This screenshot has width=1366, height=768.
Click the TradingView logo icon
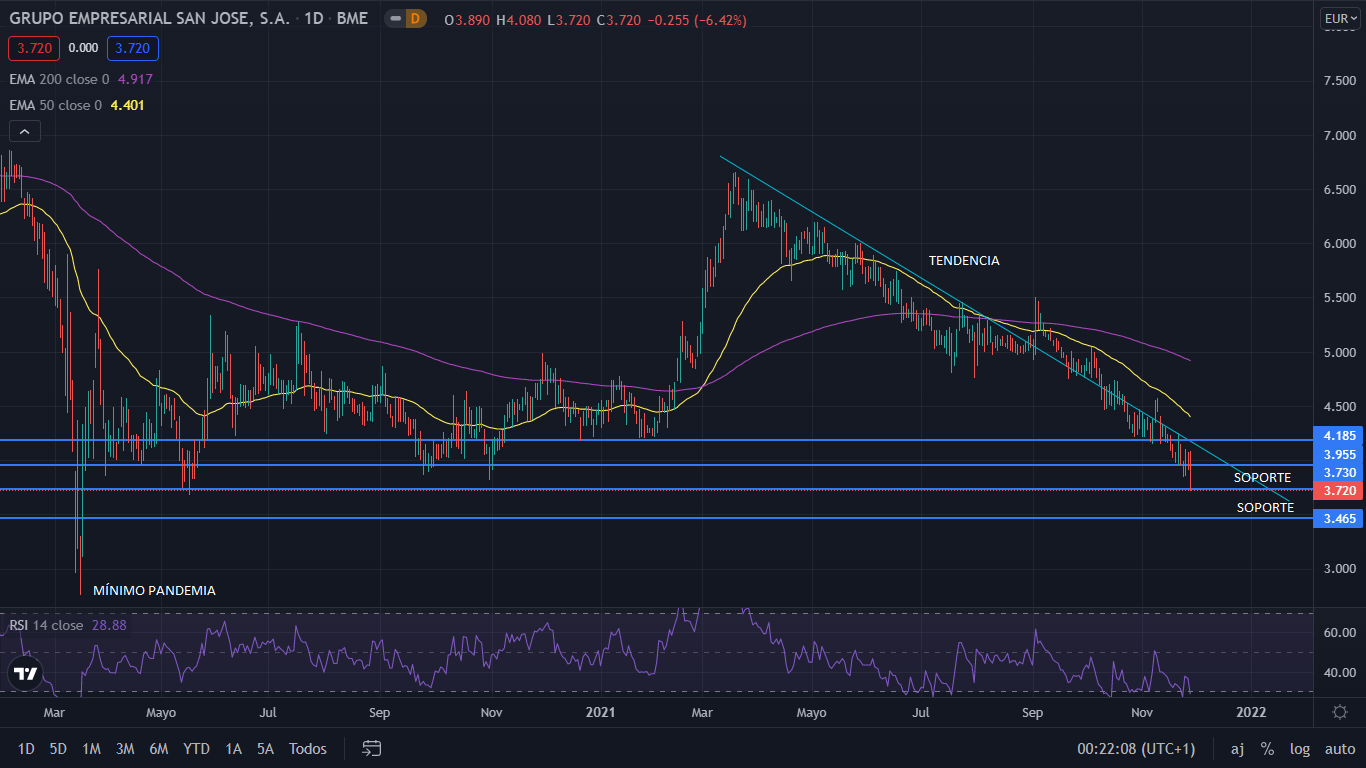tap(26, 673)
